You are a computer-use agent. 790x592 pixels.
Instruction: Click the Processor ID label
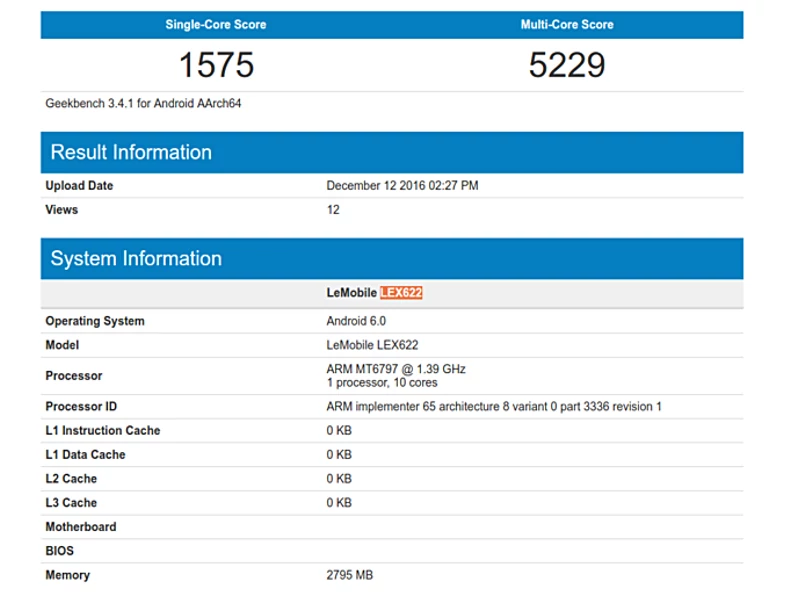(81, 407)
